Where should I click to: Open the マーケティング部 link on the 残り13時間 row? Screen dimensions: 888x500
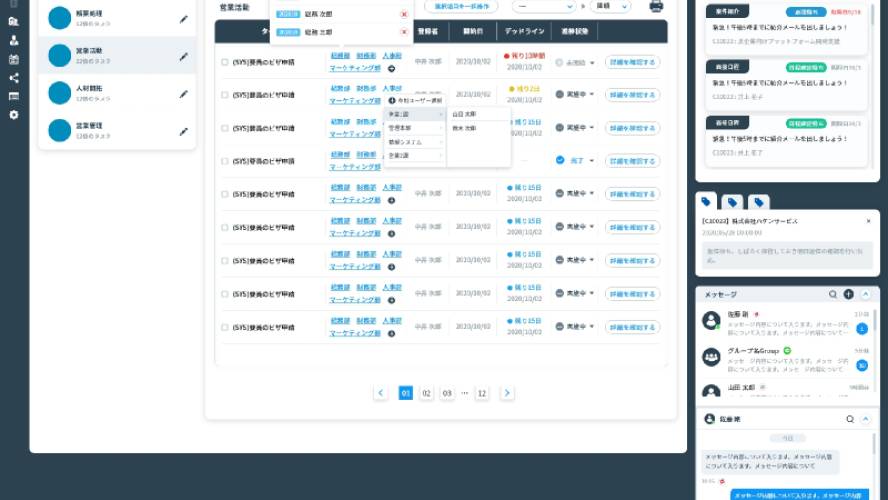tap(355, 68)
